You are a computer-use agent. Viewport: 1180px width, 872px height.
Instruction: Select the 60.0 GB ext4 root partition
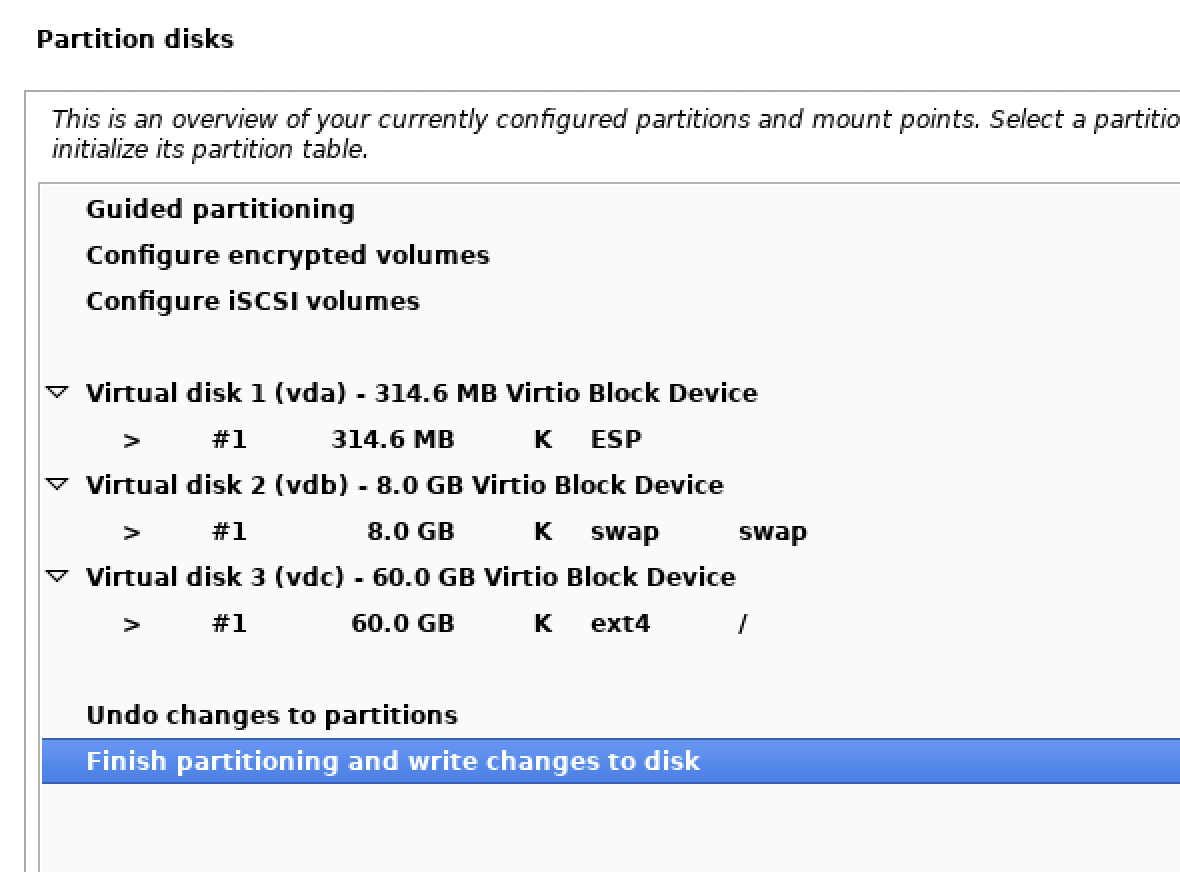click(402, 623)
